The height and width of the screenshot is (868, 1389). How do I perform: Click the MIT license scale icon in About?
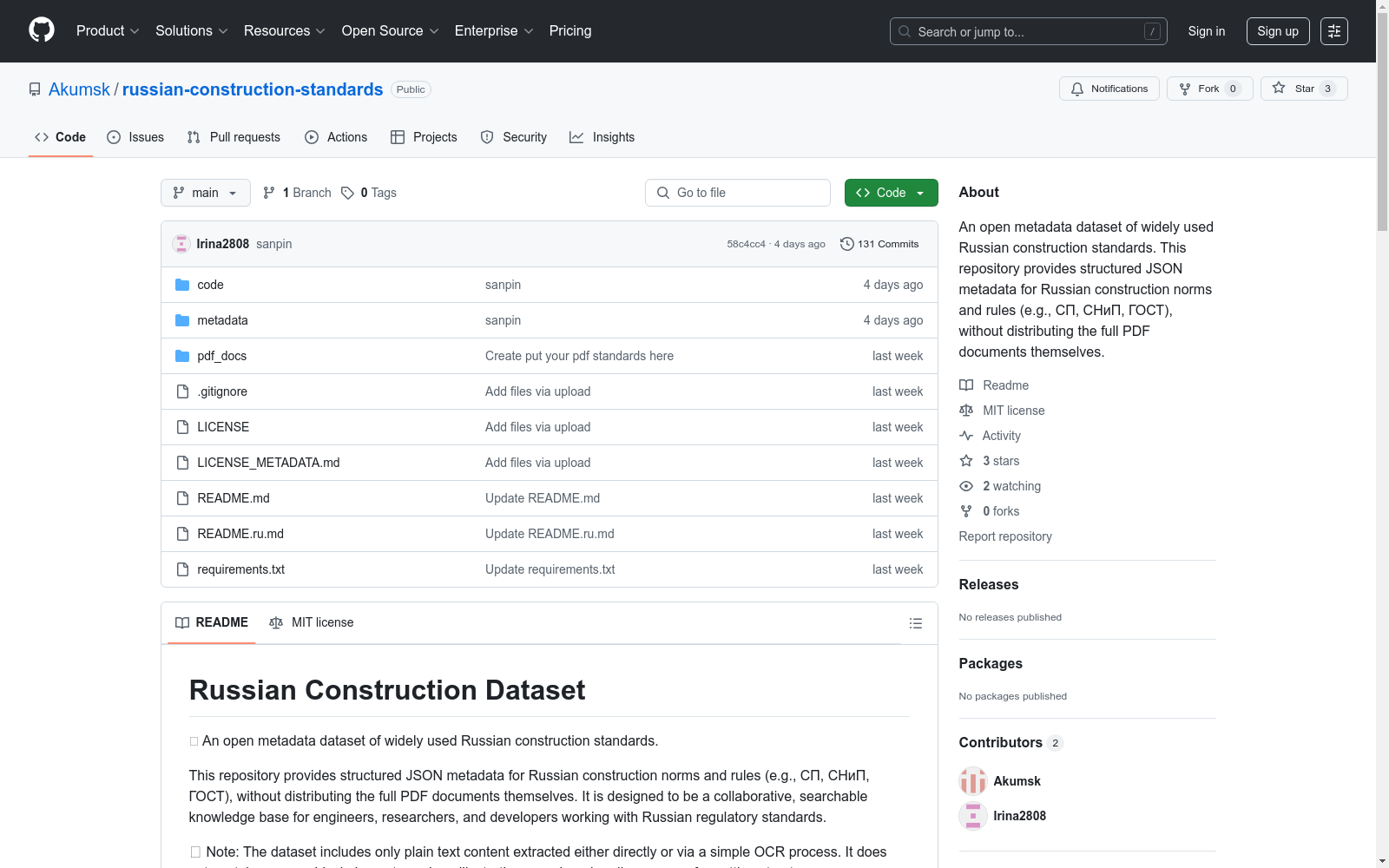point(966,411)
